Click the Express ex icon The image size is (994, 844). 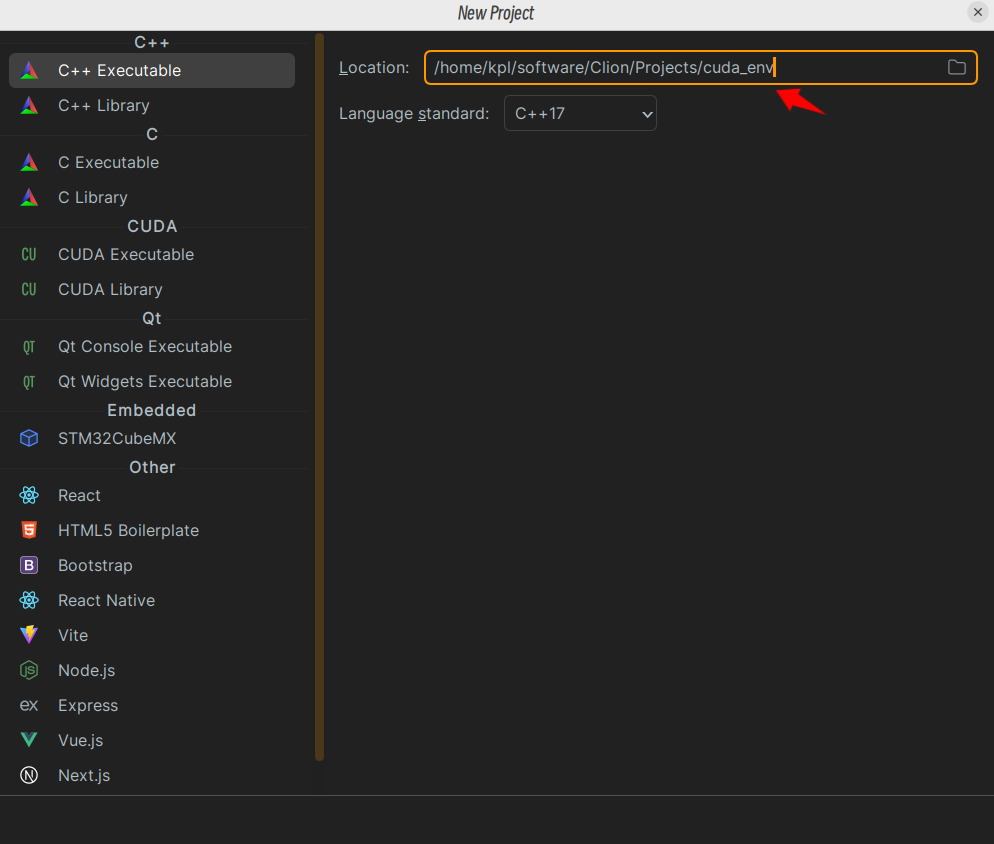tap(29, 705)
